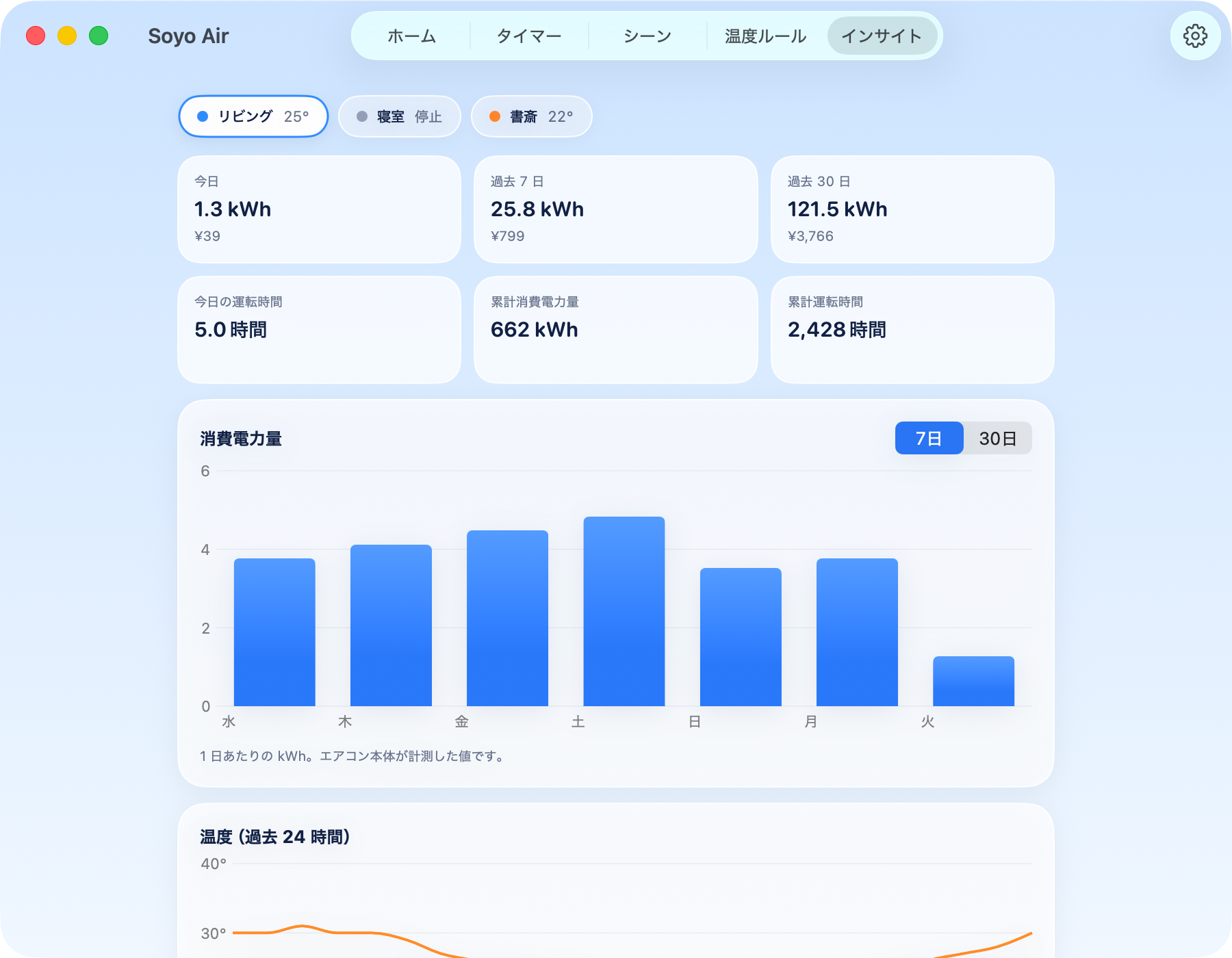1232x958 pixels.
Task: Click the 消費電力量 chart title
Action: coord(241,439)
